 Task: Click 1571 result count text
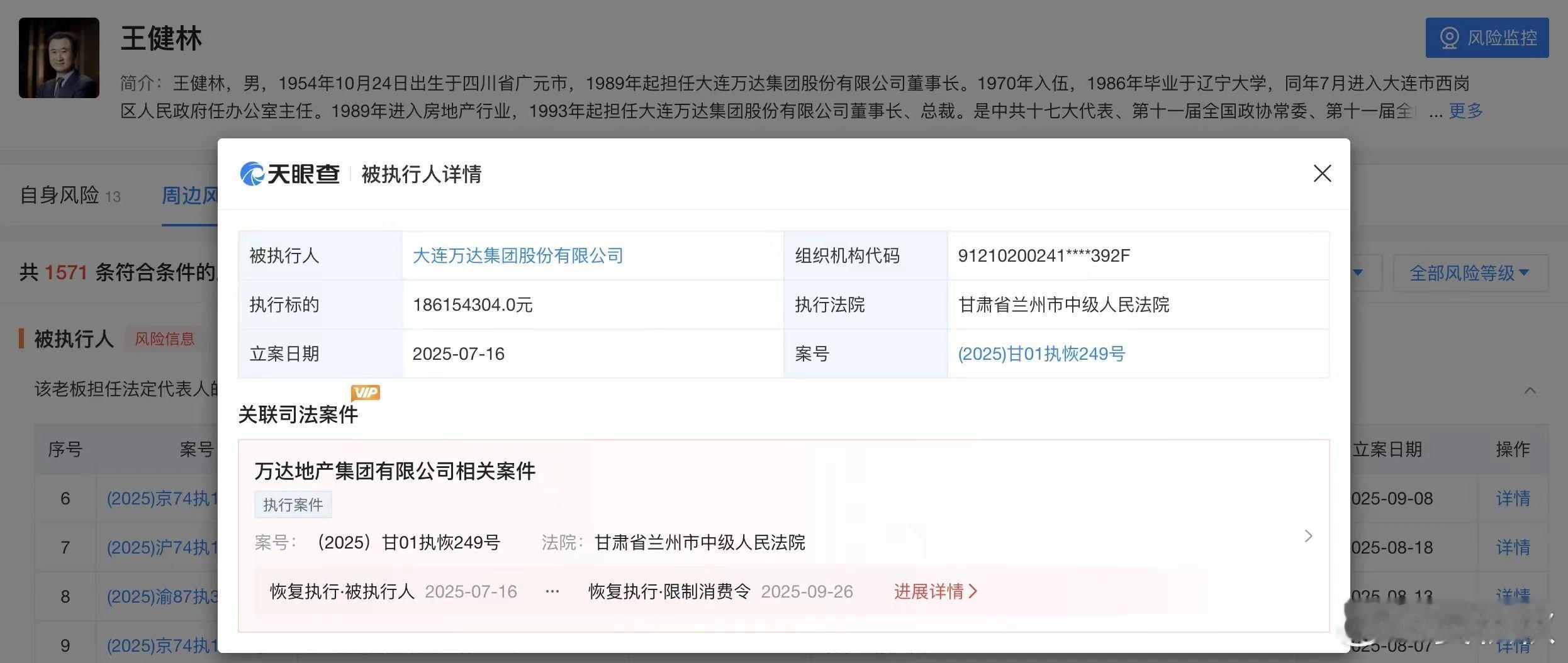[65, 272]
